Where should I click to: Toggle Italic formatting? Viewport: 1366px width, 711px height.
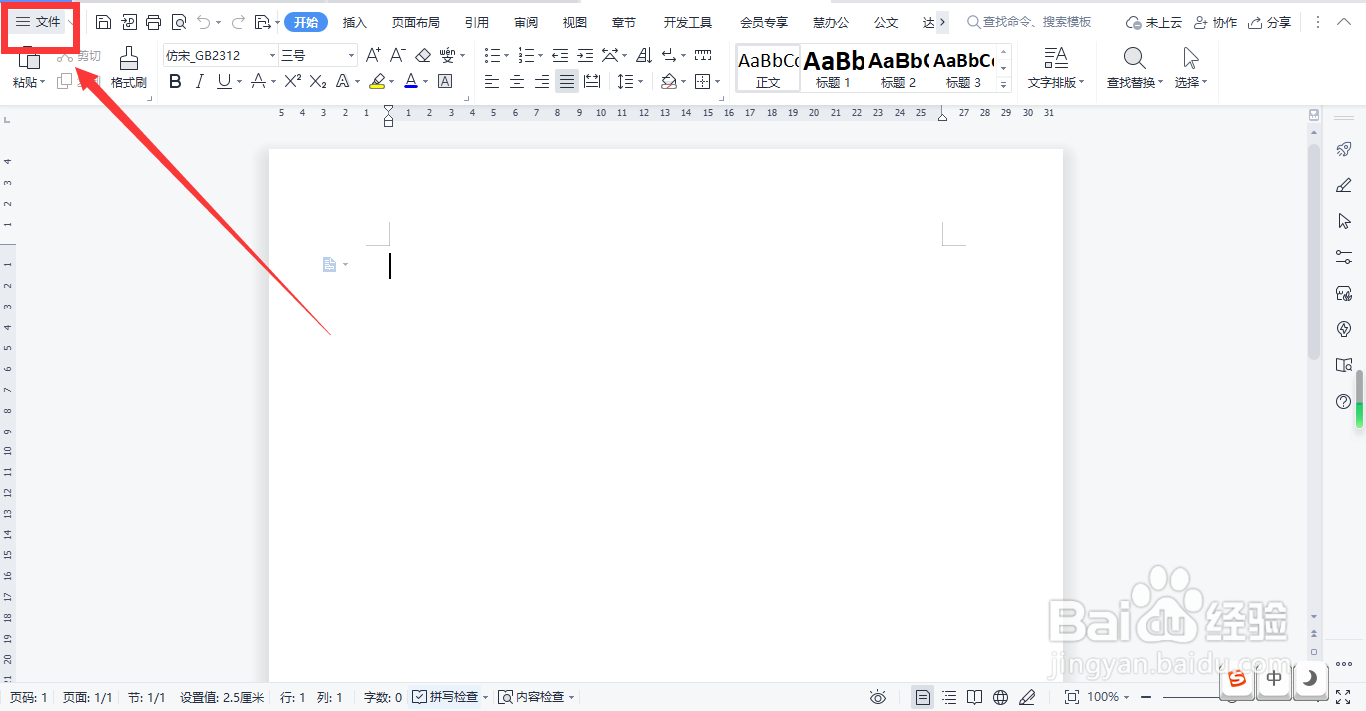[200, 81]
